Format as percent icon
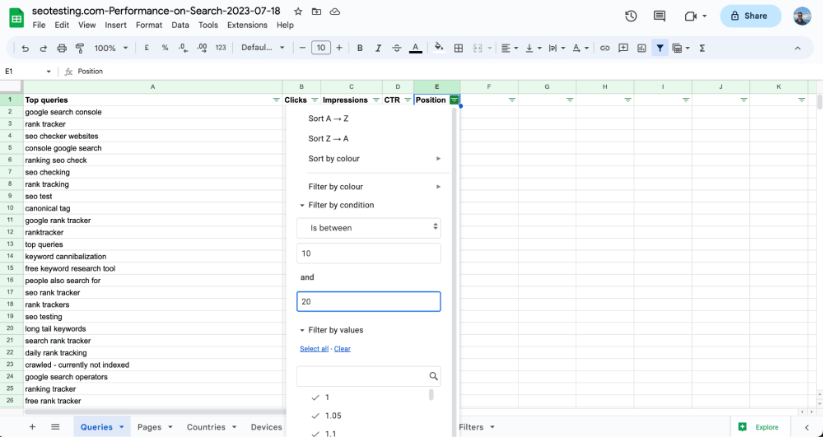Viewport: 823px width, 437px height. tap(165, 48)
